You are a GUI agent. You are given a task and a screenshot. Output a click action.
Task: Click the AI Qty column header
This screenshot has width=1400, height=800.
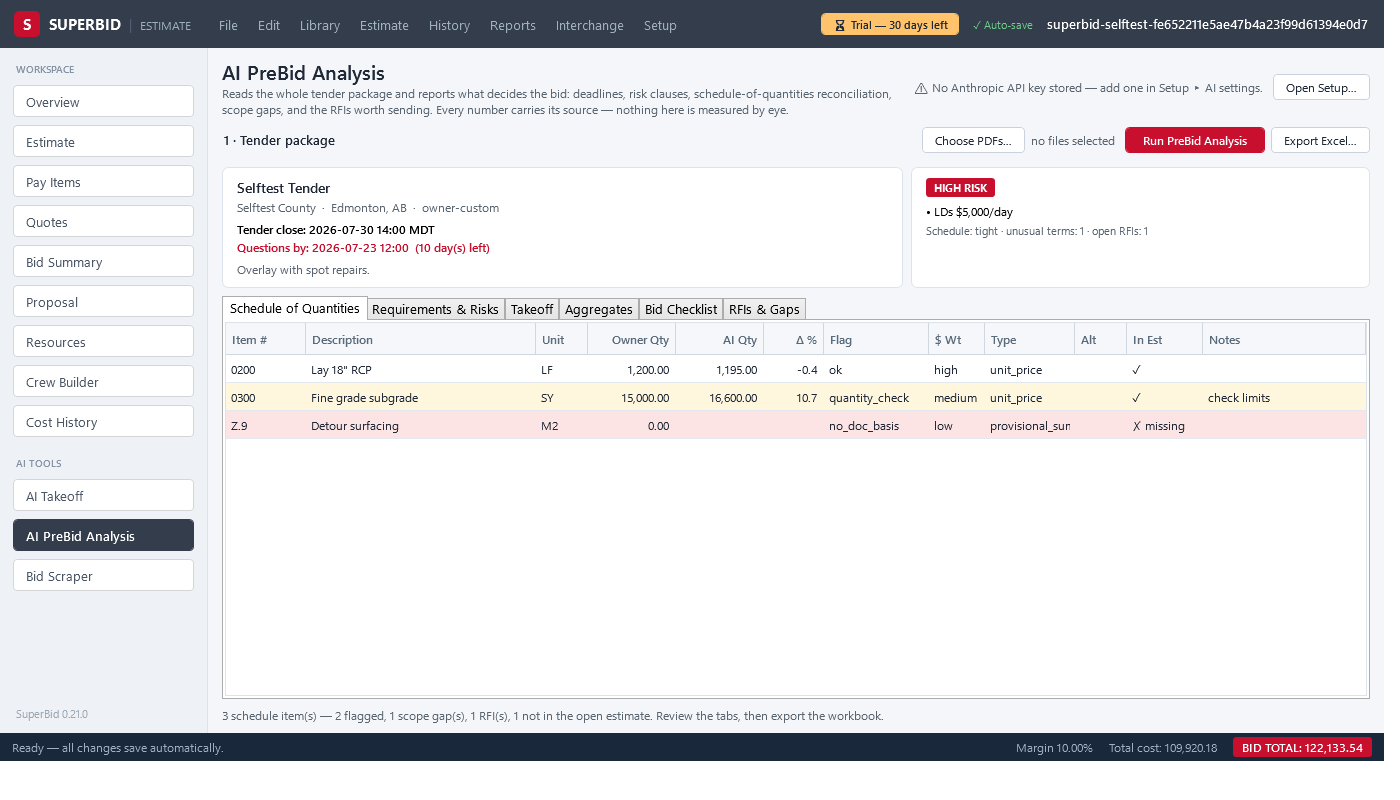pos(720,340)
